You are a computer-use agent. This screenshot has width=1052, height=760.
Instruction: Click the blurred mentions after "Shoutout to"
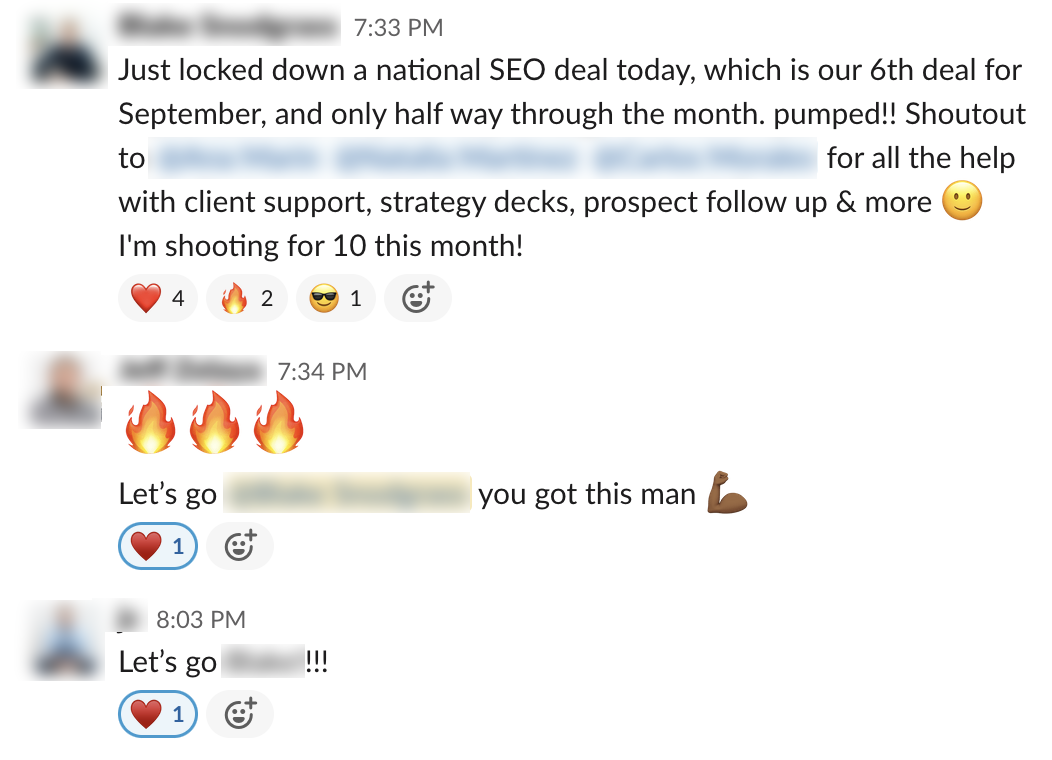click(483, 158)
